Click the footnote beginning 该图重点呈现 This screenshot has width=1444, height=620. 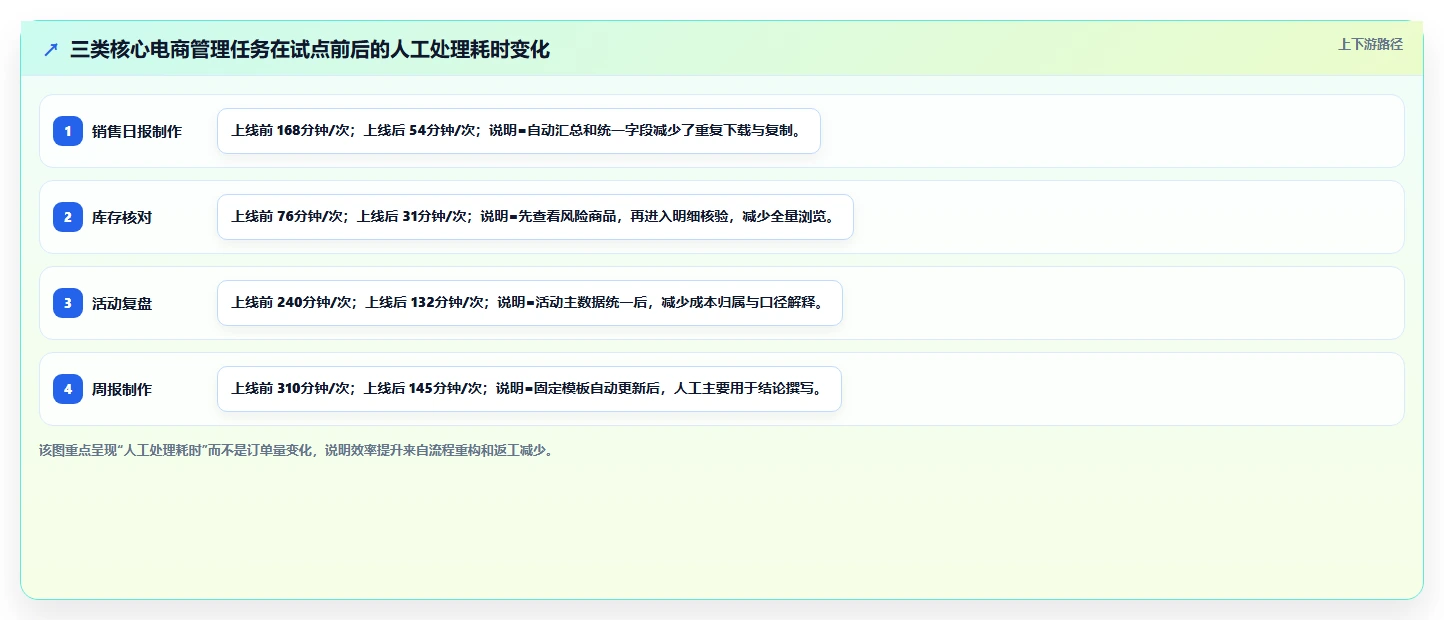[296, 450]
